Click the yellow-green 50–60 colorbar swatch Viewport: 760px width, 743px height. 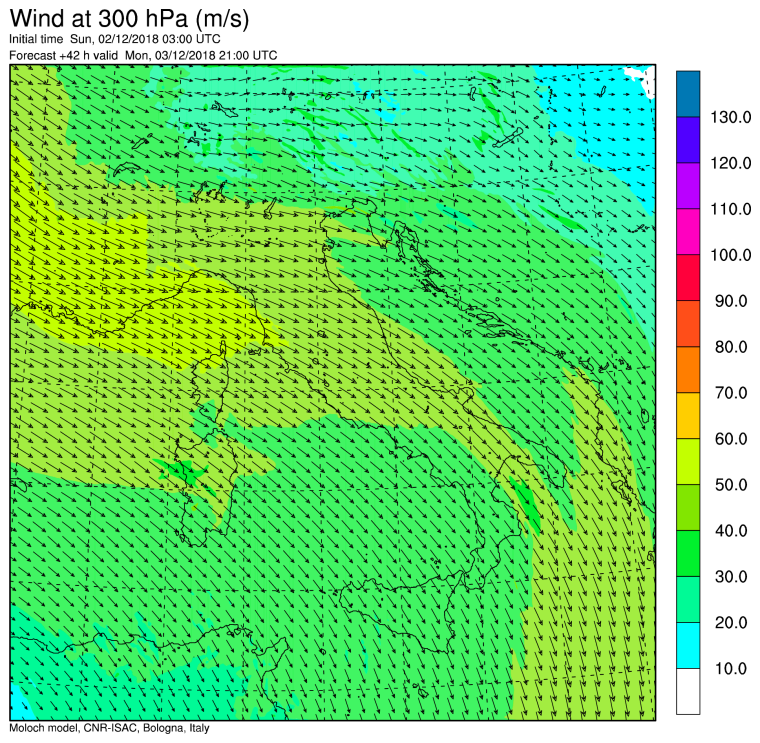(688, 461)
